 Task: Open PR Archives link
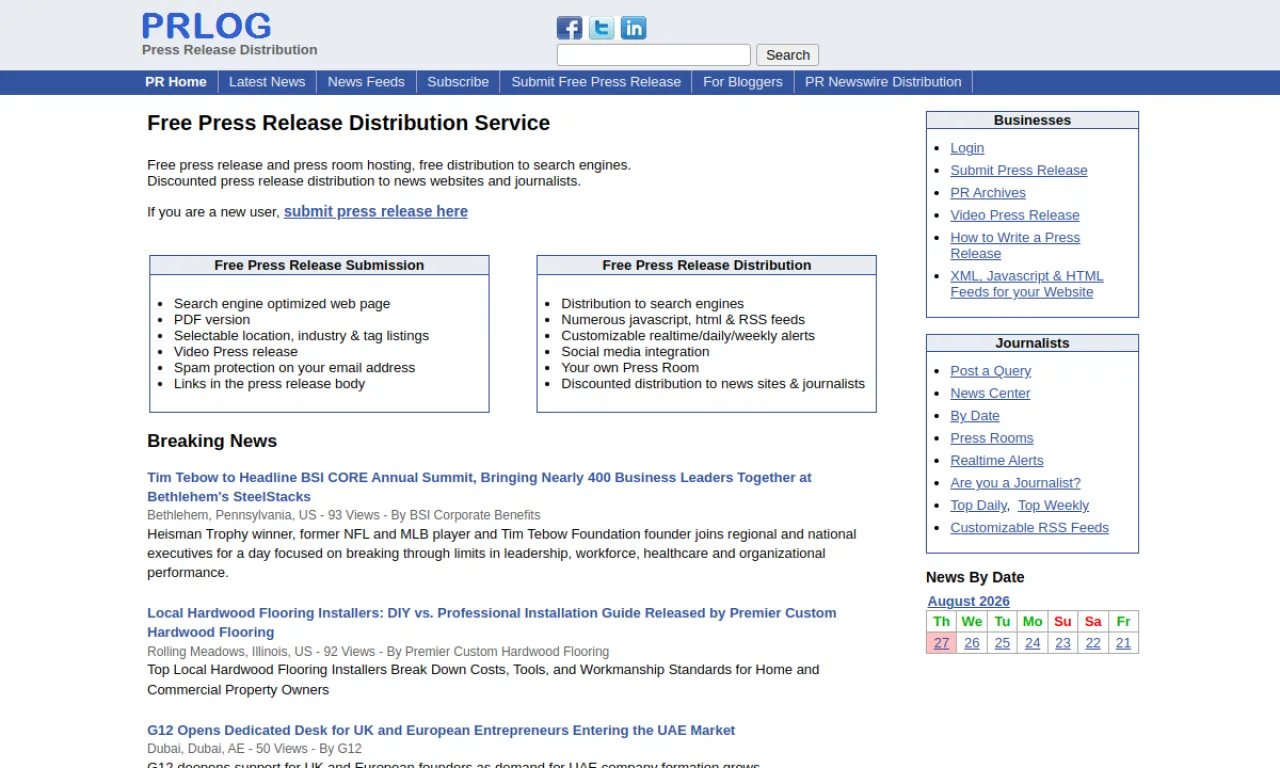tap(988, 193)
